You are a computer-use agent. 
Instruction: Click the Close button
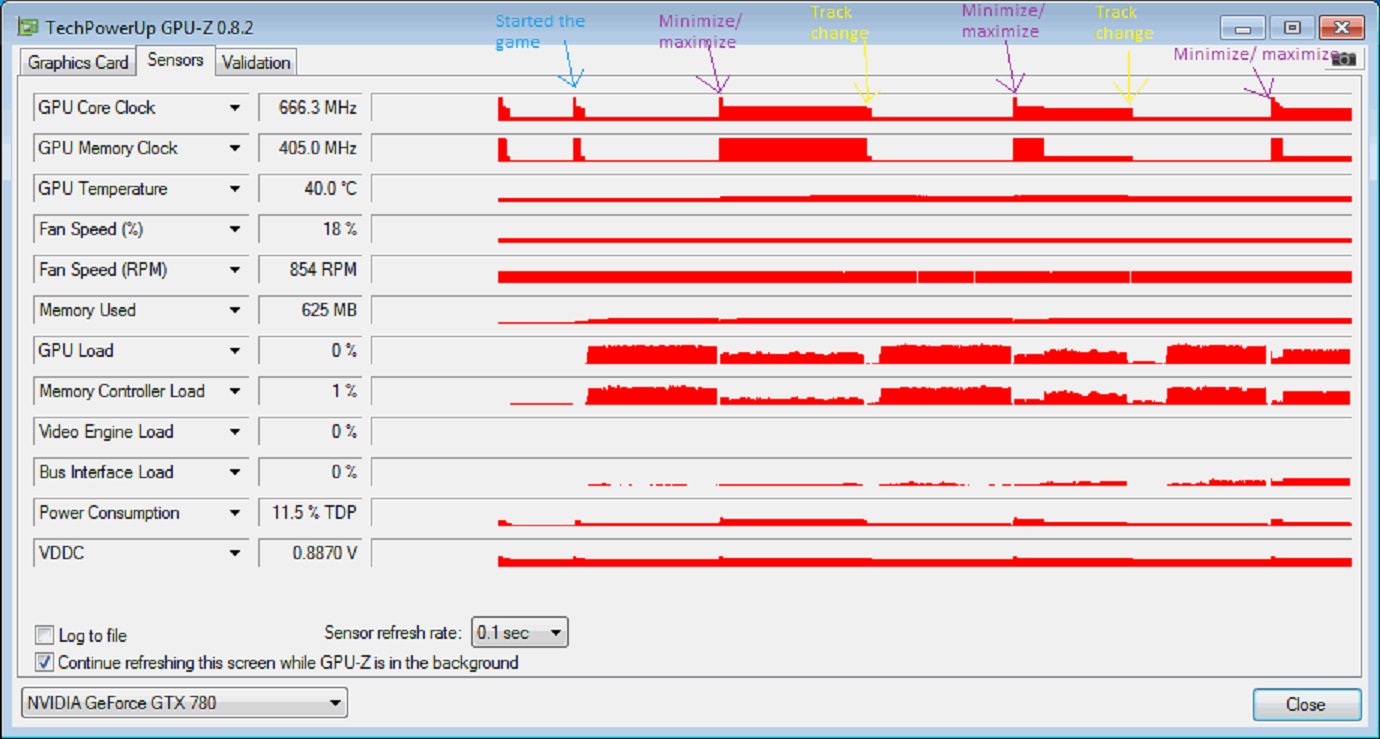1306,704
